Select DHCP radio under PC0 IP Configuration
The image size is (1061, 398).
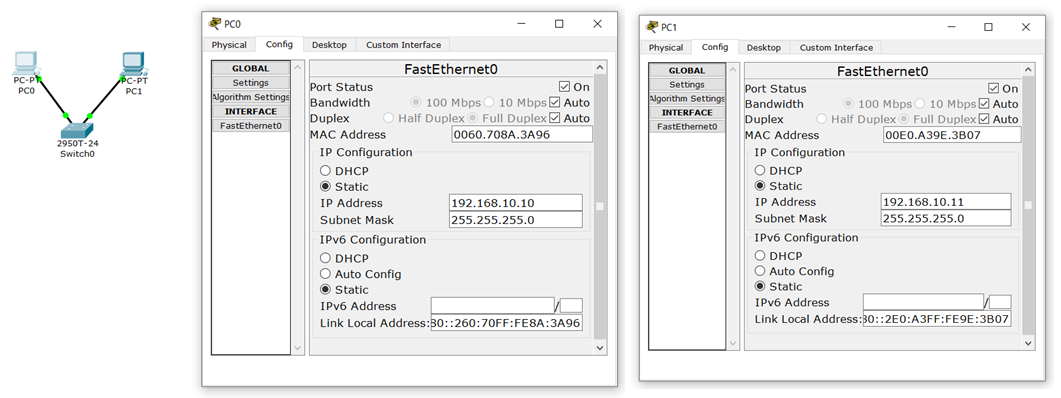click(x=325, y=171)
